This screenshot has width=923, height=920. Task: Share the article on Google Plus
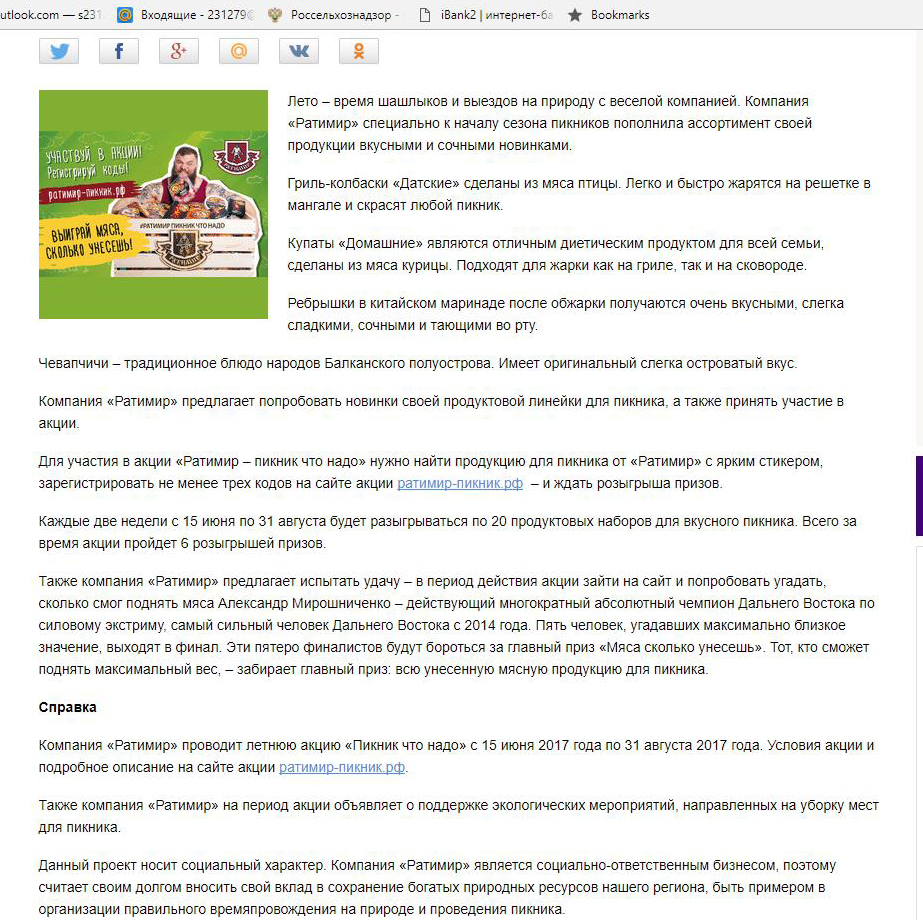tap(179, 51)
